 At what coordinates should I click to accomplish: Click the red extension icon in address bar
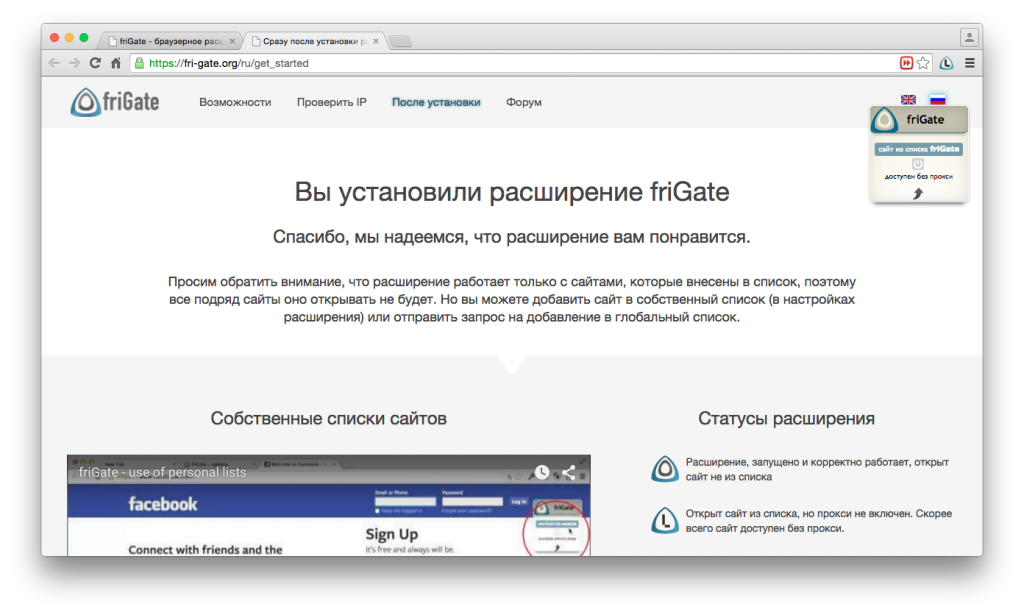coord(906,63)
